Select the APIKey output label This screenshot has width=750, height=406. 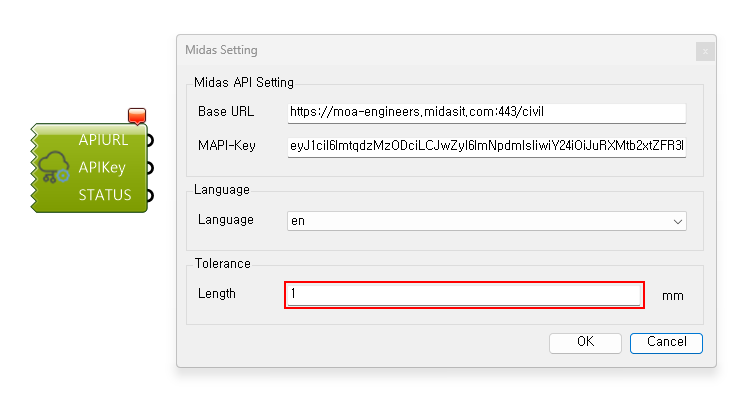tap(102, 168)
